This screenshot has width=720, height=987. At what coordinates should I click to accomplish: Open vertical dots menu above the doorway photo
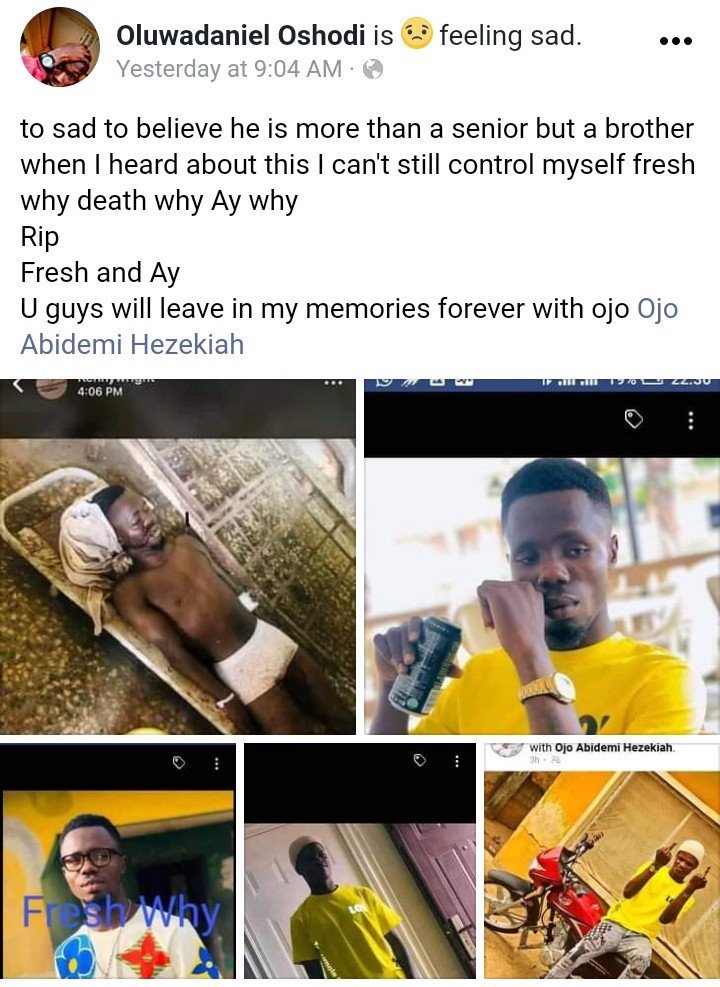coord(457,761)
